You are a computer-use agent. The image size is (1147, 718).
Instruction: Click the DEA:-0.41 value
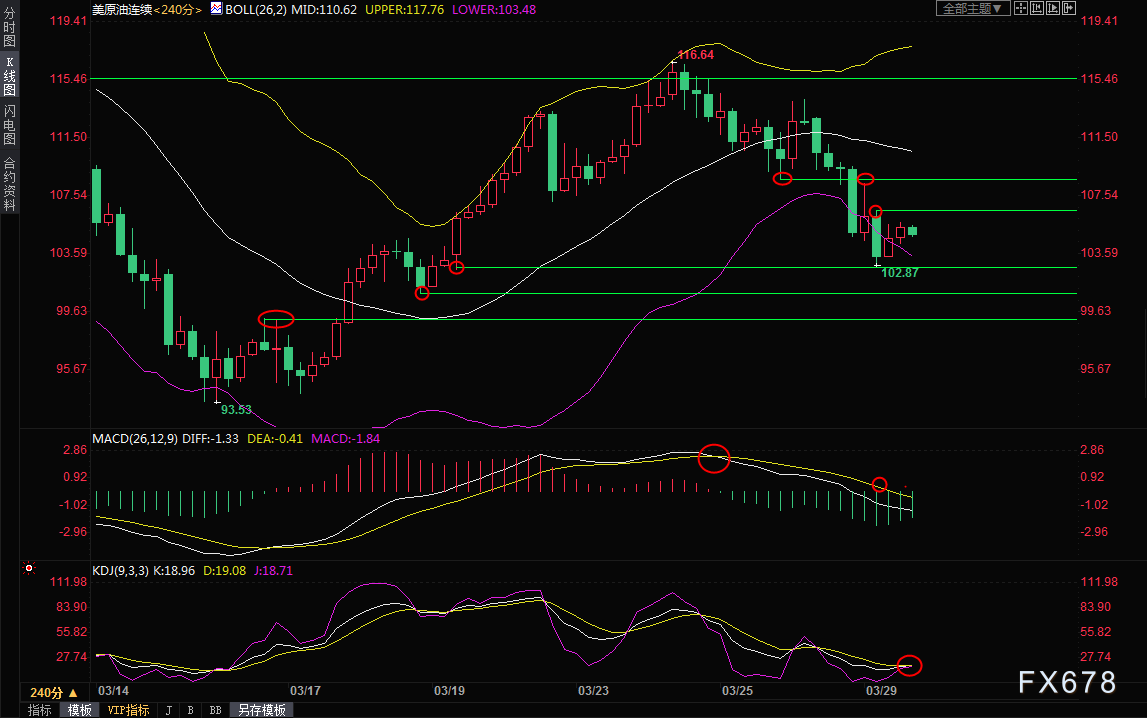pyautogui.click(x=275, y=439)
